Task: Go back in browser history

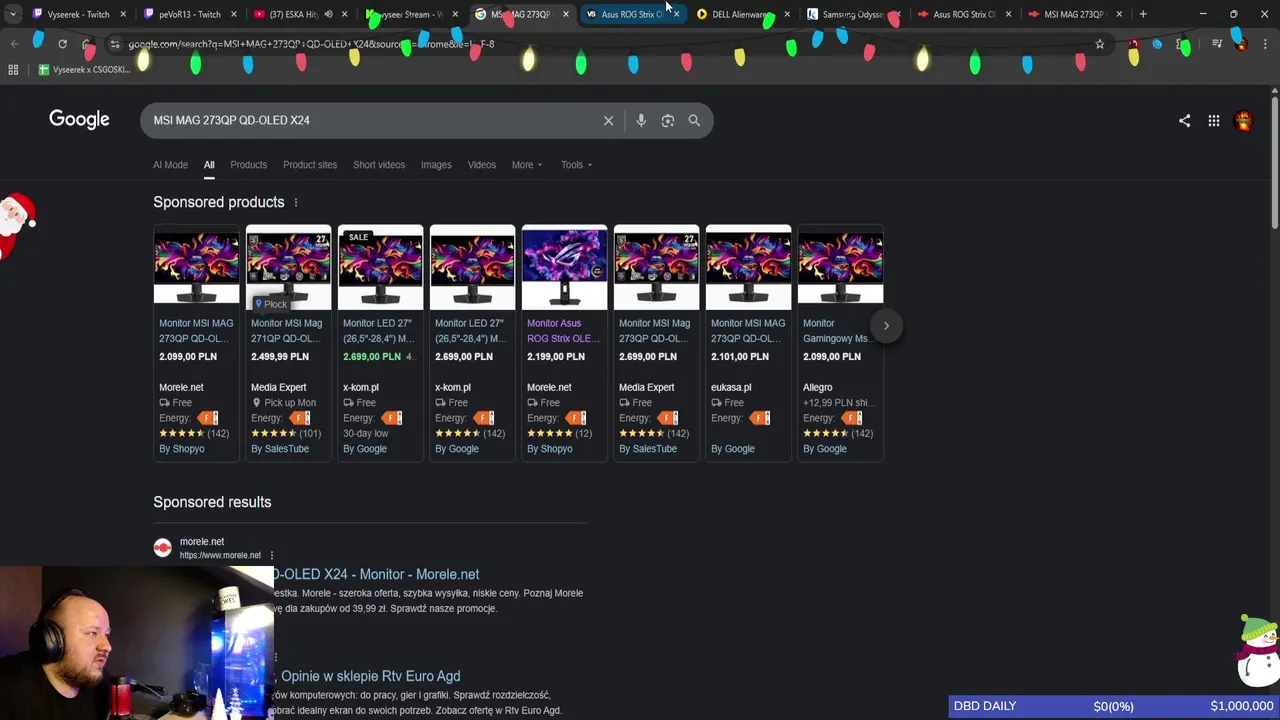Action: coord(14,44)
